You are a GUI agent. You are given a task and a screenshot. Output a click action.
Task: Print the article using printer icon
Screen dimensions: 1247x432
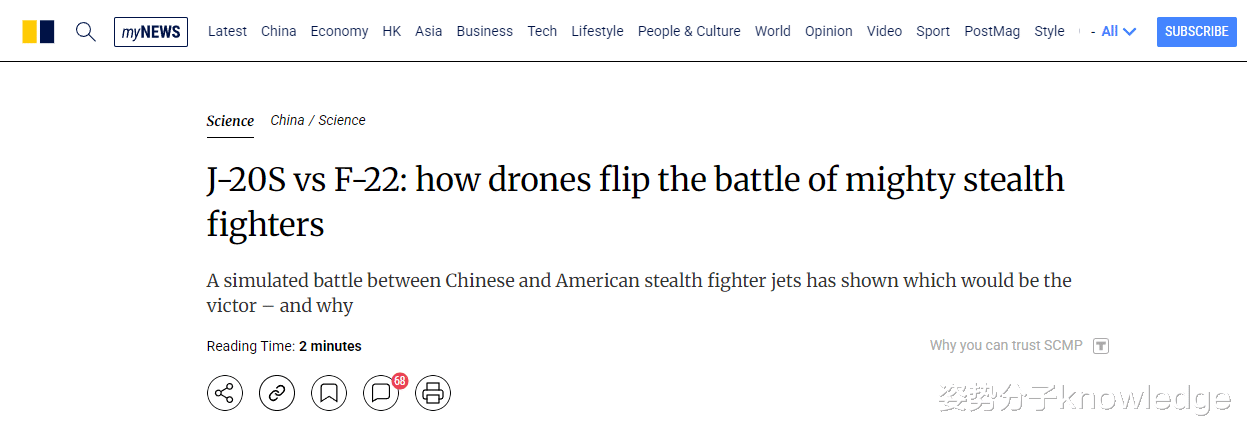pyautogui.click(x=433, y=393)
